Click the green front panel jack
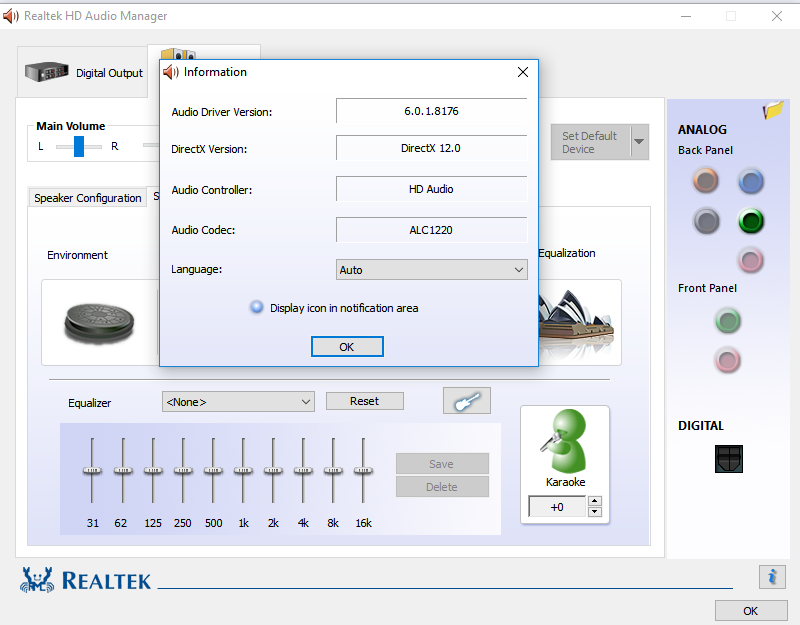This screenshot has height=625, width=800. [x=727, y=320]
